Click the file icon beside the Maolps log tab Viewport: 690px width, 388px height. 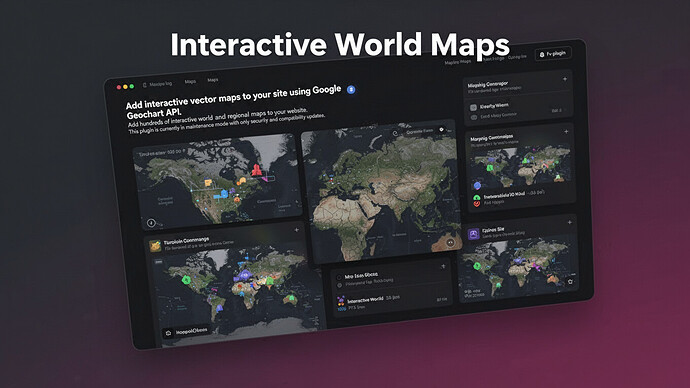click(x=144, y=85)
